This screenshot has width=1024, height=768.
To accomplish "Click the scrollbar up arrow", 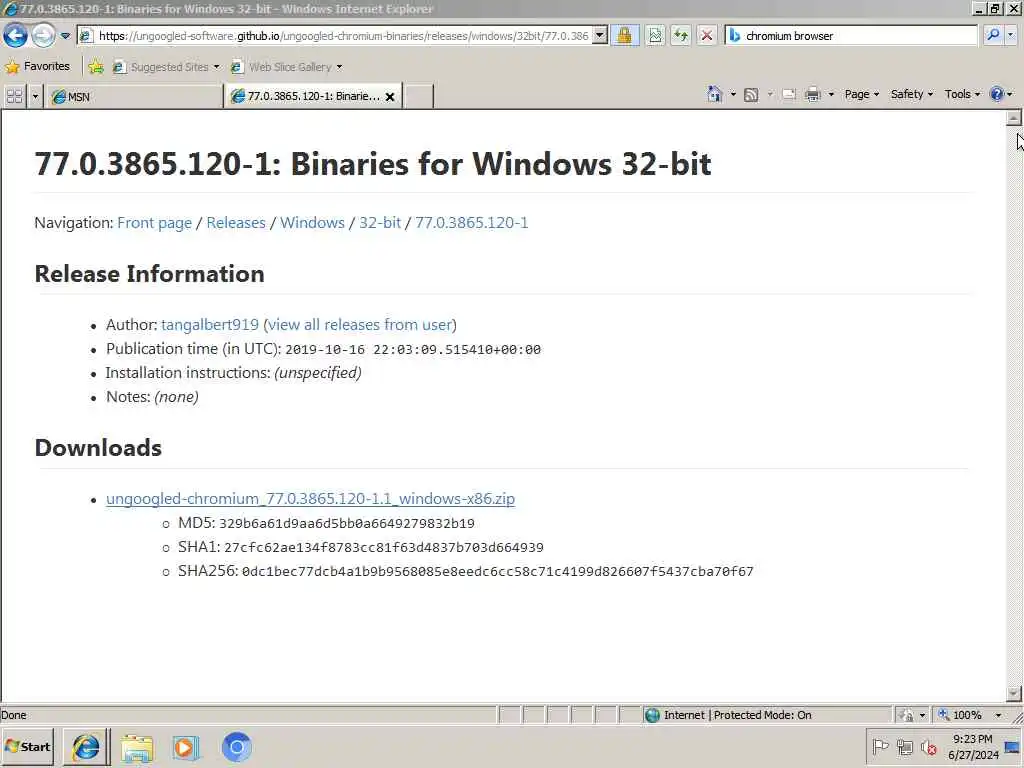I will point(1014,118).
